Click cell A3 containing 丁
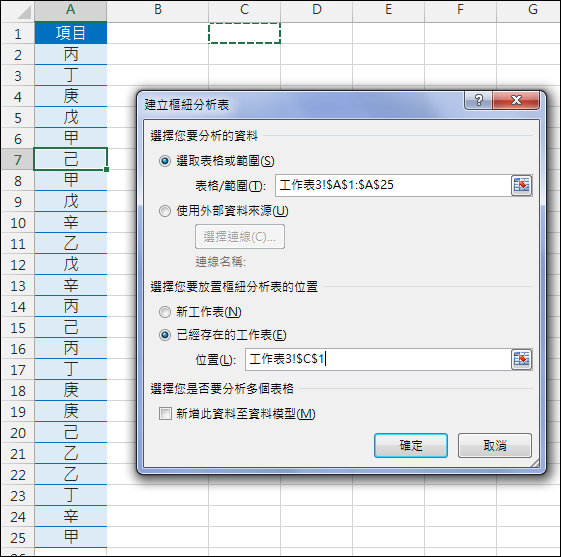 (70, 75)
